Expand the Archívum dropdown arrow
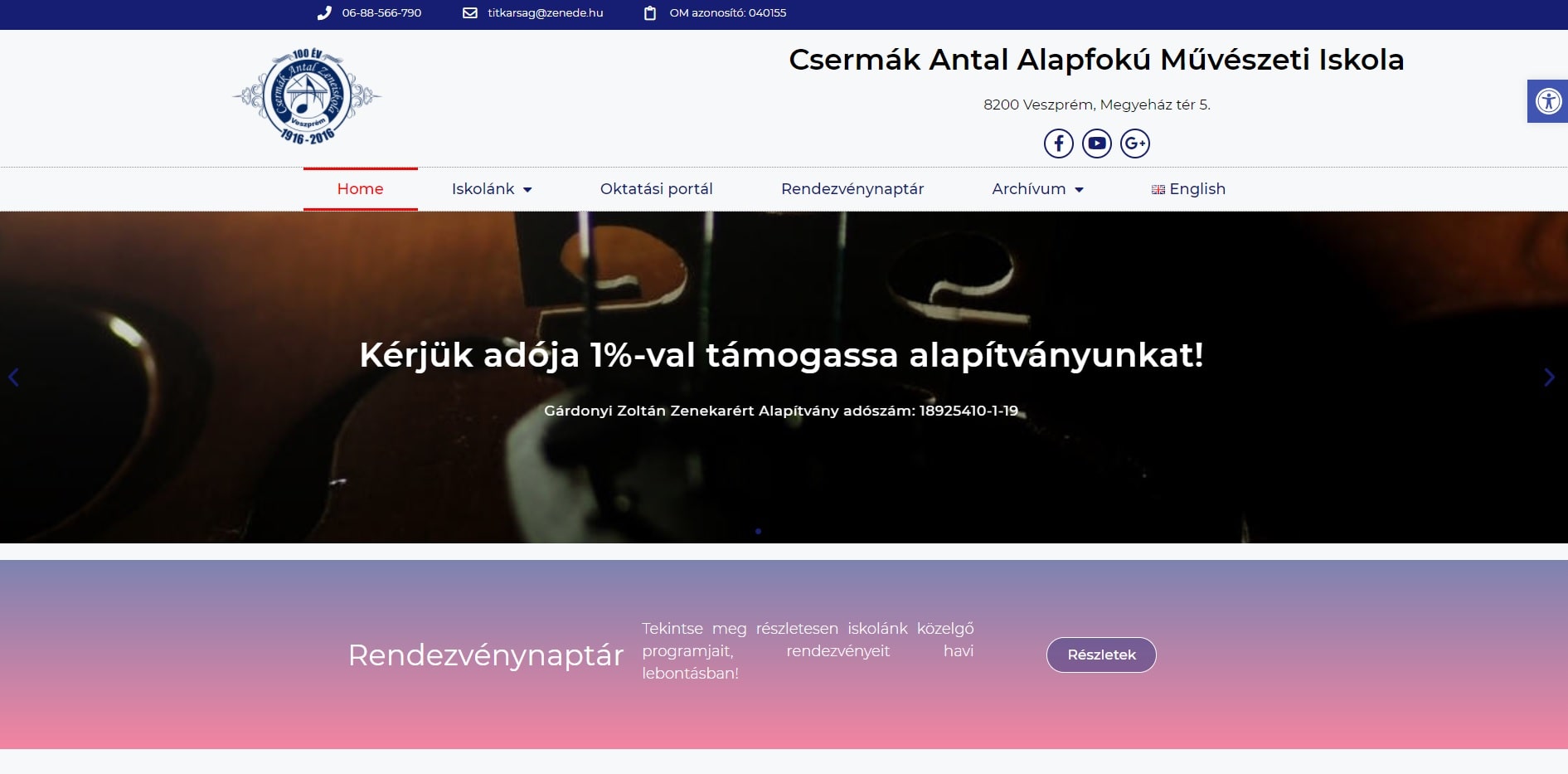Image resolution: width=1568 pixels, height=774 pixels. tap(1079, 190)
